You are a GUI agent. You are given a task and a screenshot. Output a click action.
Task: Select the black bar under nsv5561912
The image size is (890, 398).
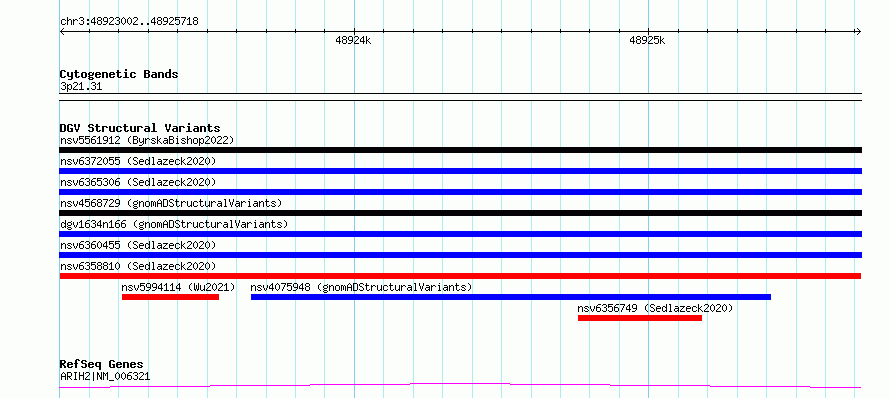tap(460, 150)
